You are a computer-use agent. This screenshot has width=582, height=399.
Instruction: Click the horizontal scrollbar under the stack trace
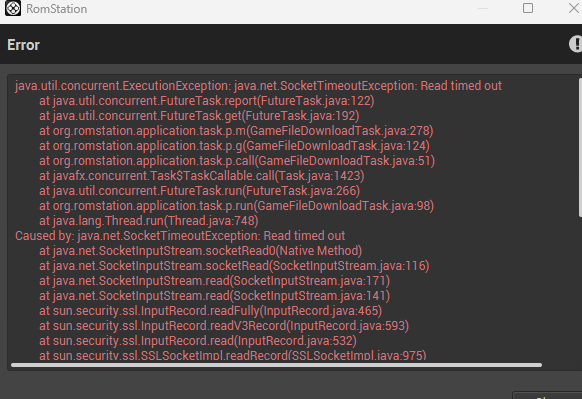pos(277,365)
